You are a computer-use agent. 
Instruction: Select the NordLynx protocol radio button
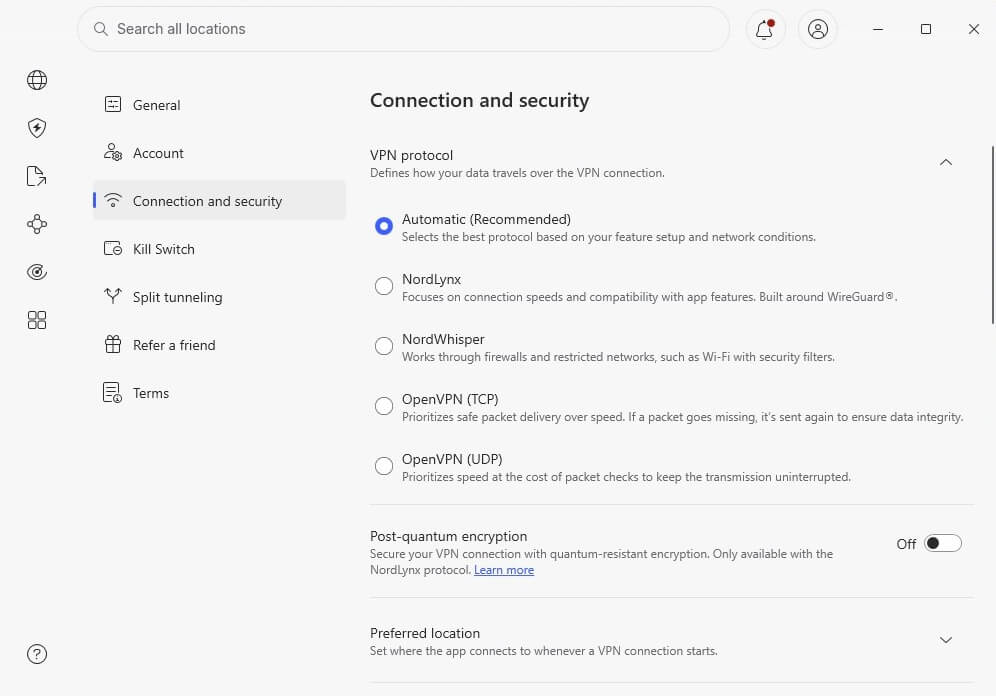pyautogui.click(x=384, y=286)
